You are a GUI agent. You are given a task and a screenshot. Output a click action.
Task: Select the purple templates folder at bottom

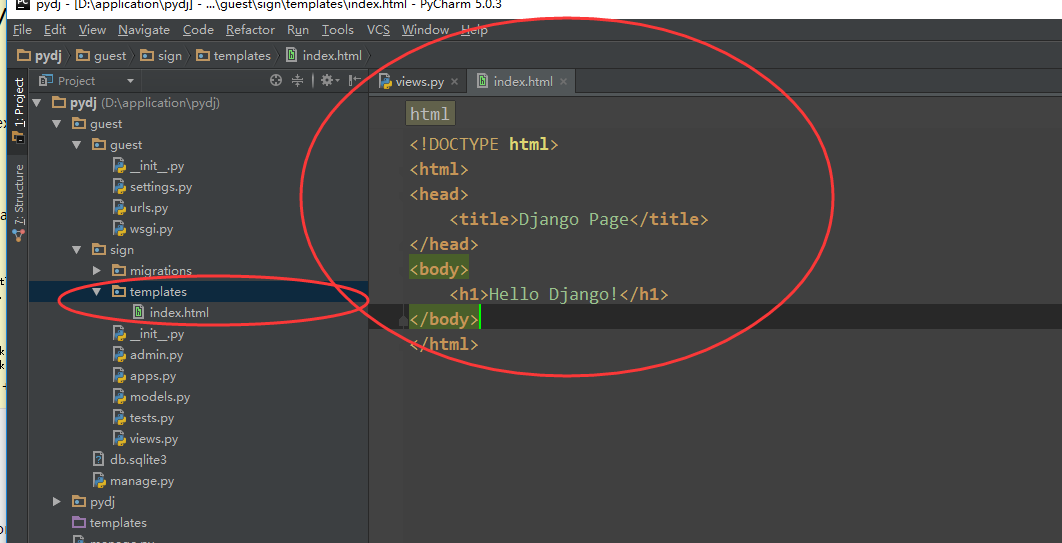(118, 523)
